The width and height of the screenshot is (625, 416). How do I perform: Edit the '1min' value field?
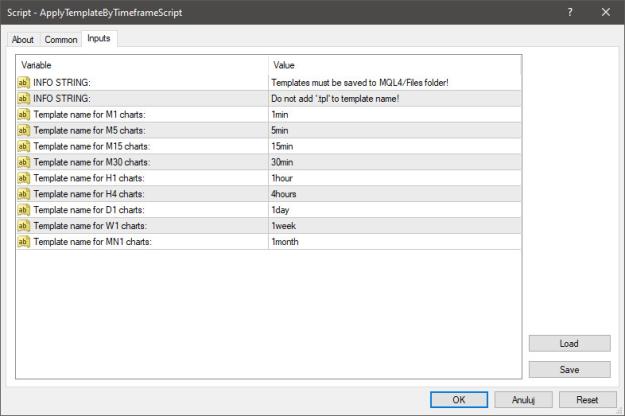point(395,114)
